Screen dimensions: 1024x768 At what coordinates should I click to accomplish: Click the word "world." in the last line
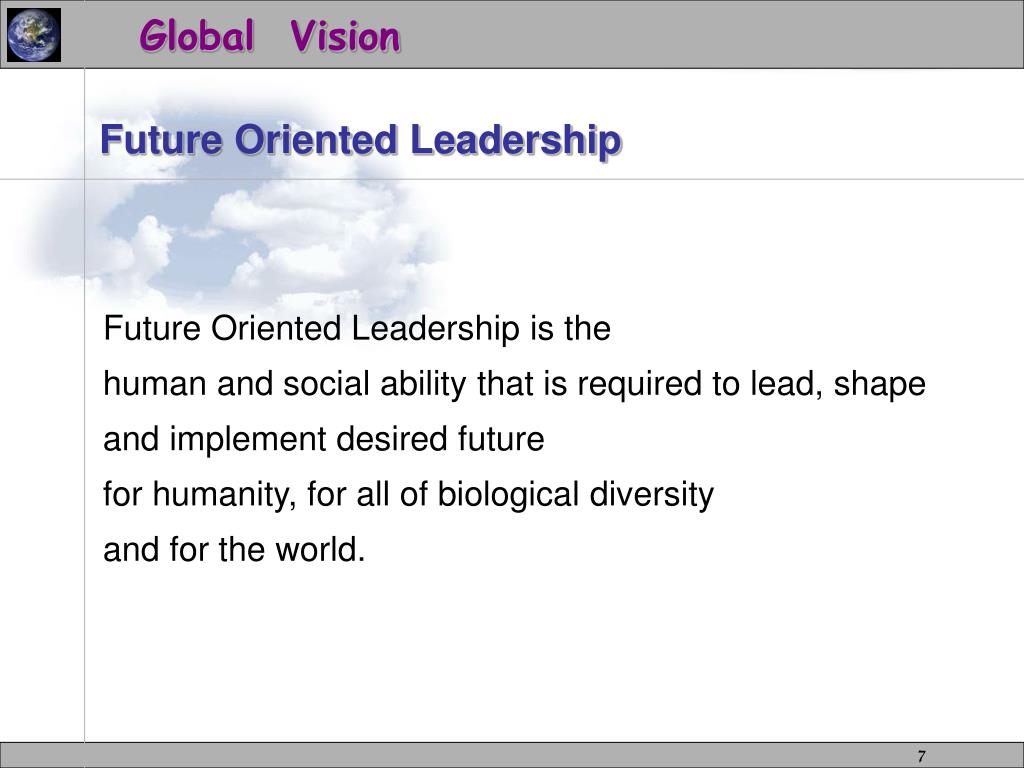pyautogui.click(x=320, y=549)
